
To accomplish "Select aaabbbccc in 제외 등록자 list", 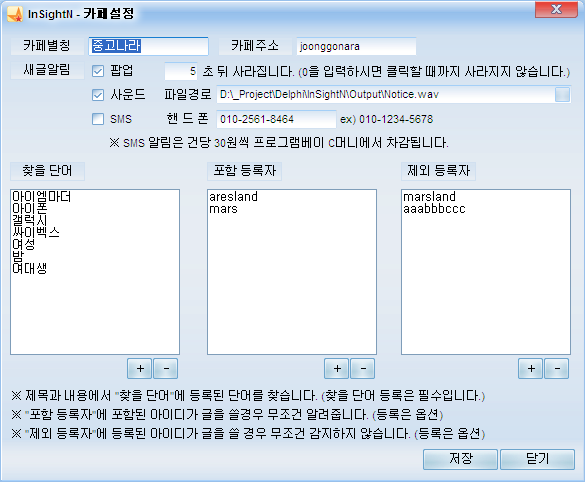I will click(x=434, y=209).
